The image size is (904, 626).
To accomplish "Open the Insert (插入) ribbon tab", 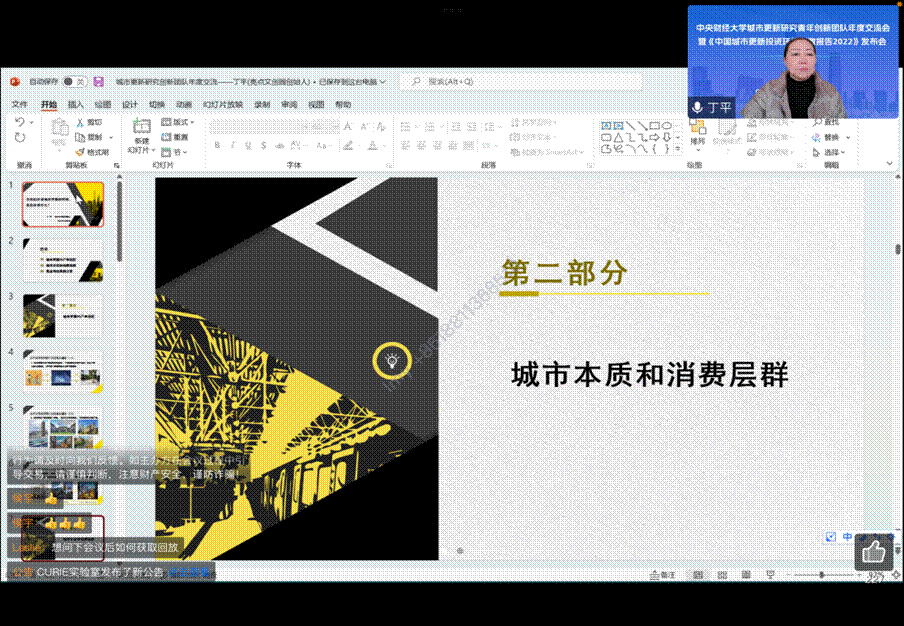I will coord(76,104).
